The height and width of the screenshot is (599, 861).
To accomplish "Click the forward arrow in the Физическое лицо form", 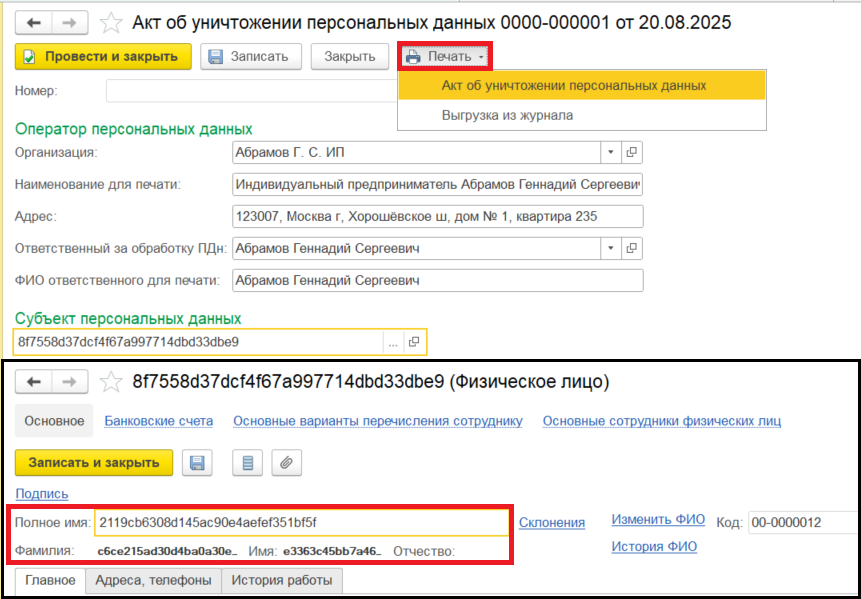I will (x=70, y=382).
